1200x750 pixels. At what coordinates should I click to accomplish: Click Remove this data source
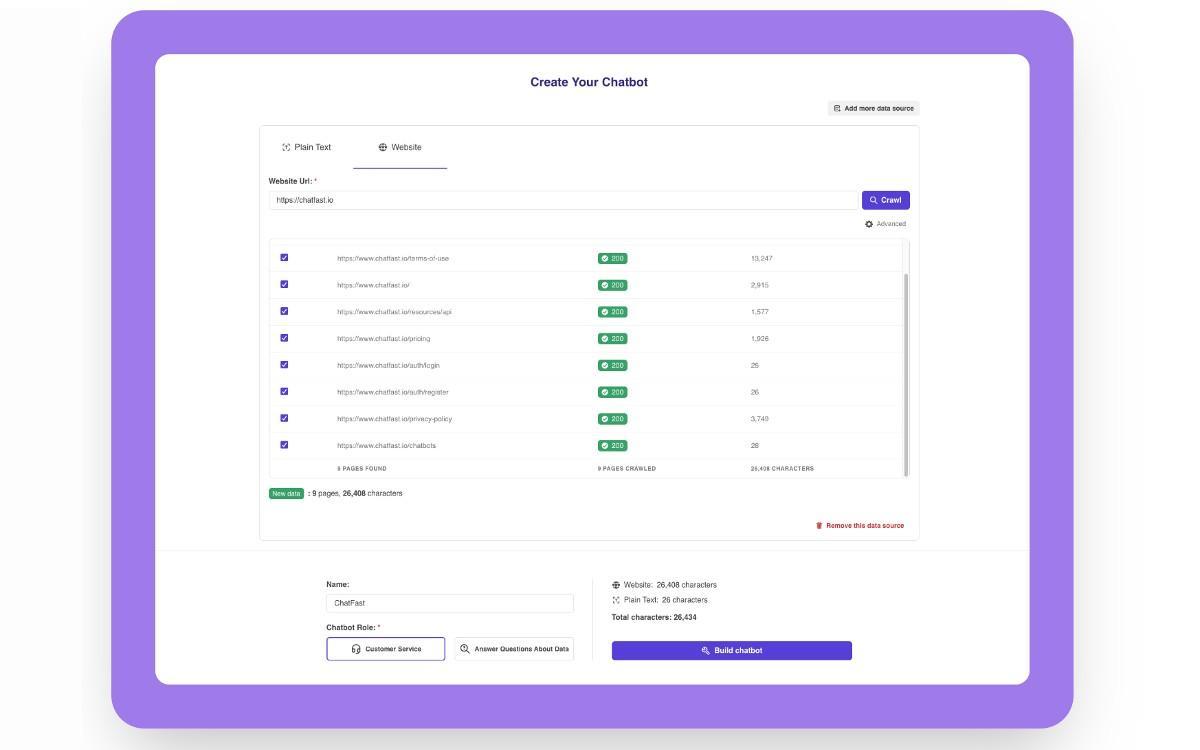coord(866,524)
